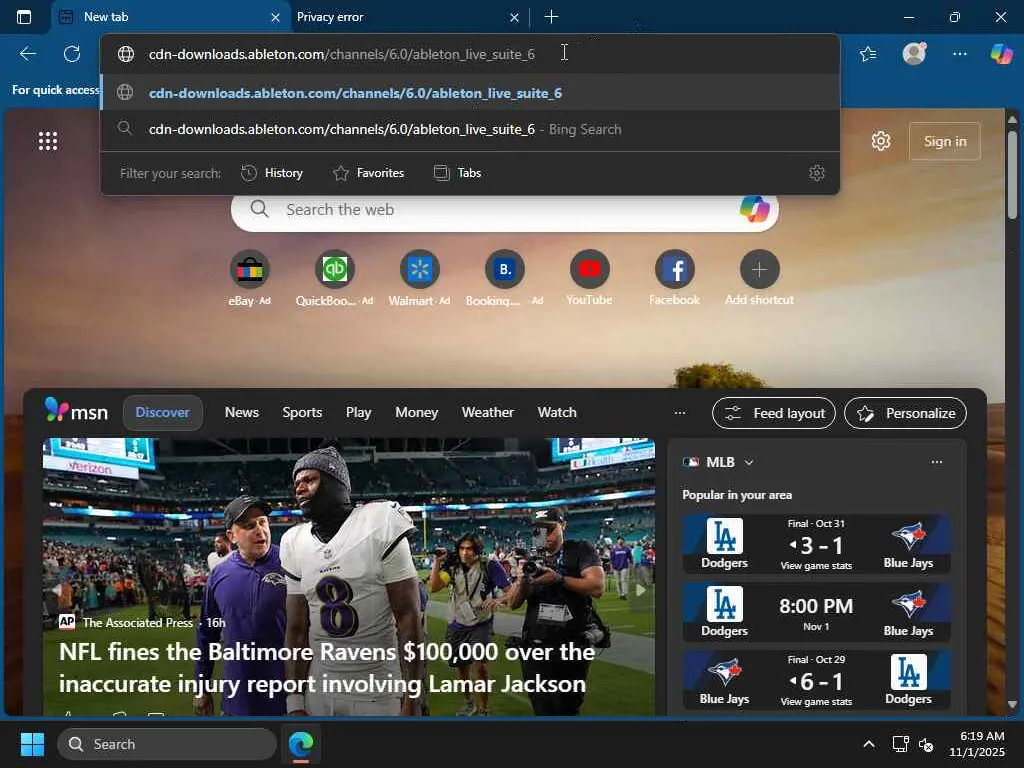This screenshot has width=1024, height=768.
Task: Open Booking.com shortcut tile
Action: tap(504, 279)
